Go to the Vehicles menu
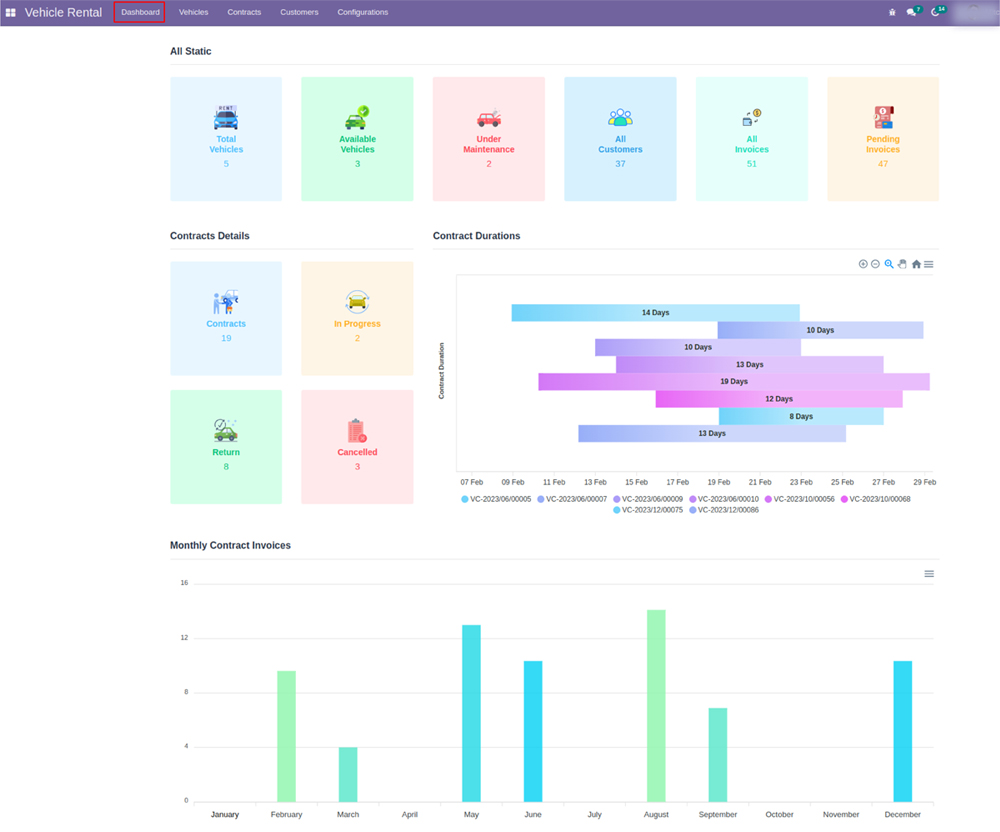Screen dimensions: 1000x832 [193, 12]
